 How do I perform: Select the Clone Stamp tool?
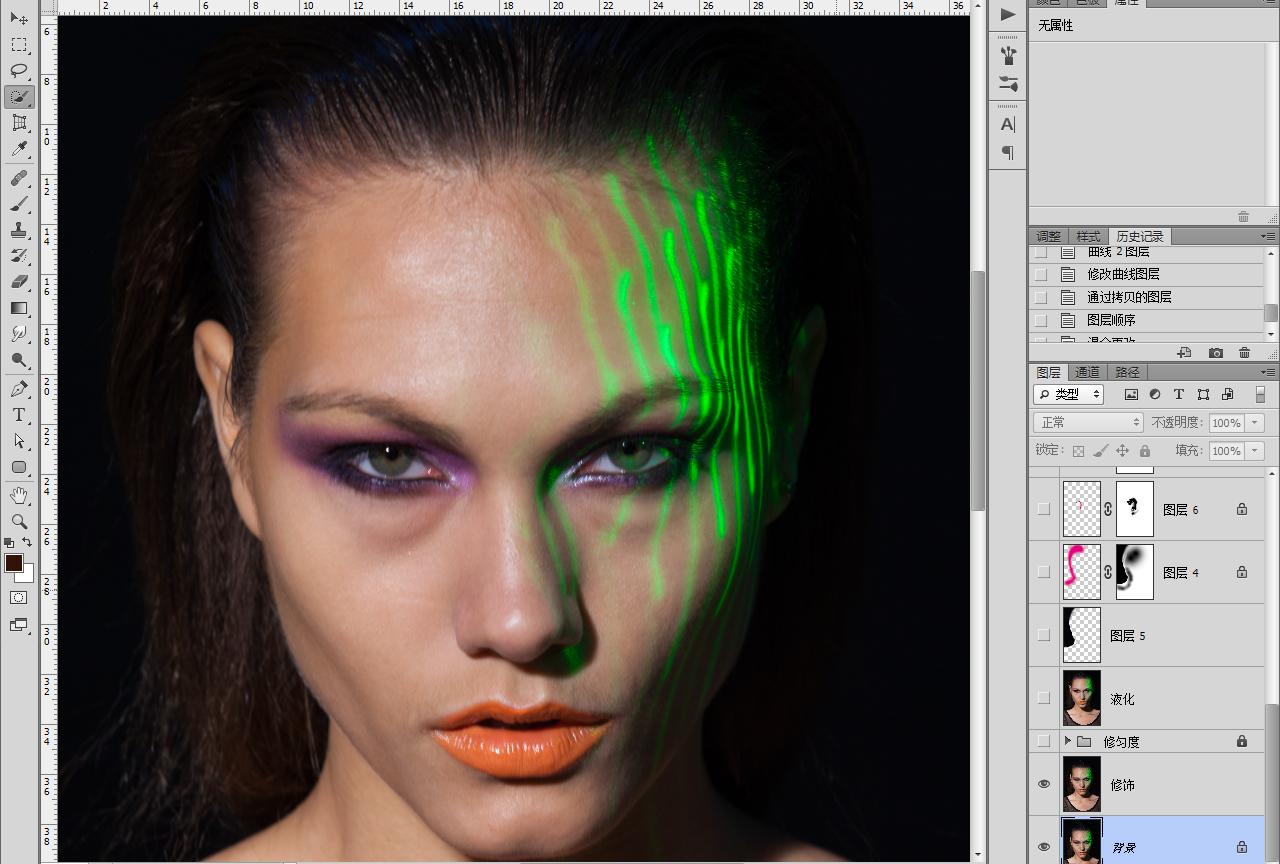coord(19,230)
